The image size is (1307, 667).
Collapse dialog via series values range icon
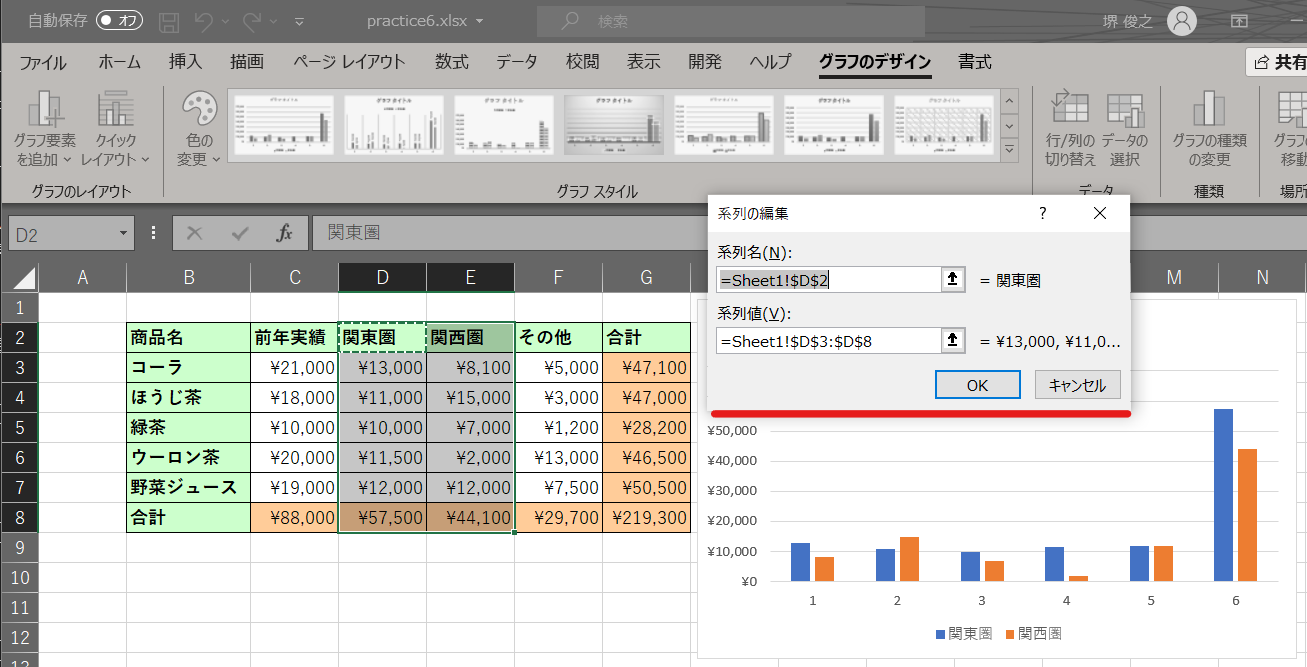tap(953, 341)
